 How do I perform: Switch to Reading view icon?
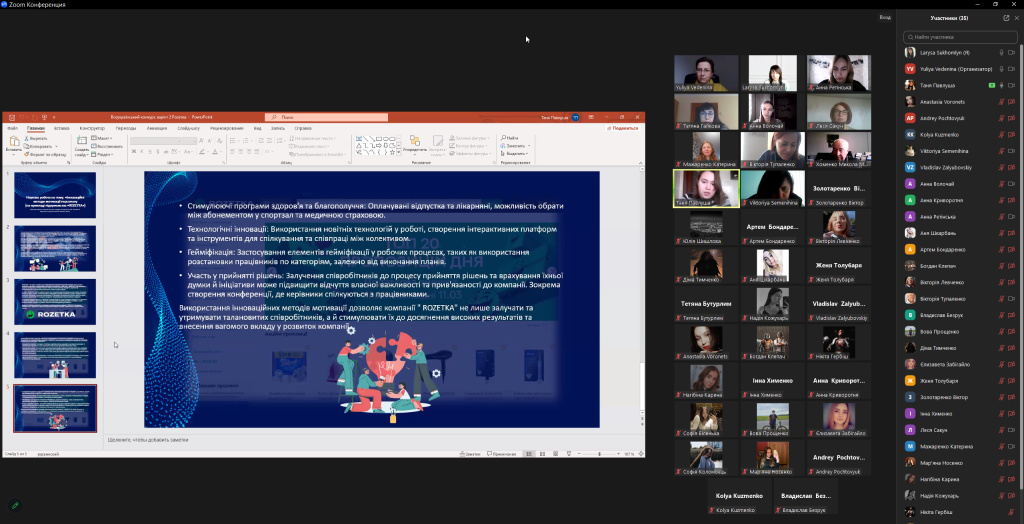click(x=556, y=453)
